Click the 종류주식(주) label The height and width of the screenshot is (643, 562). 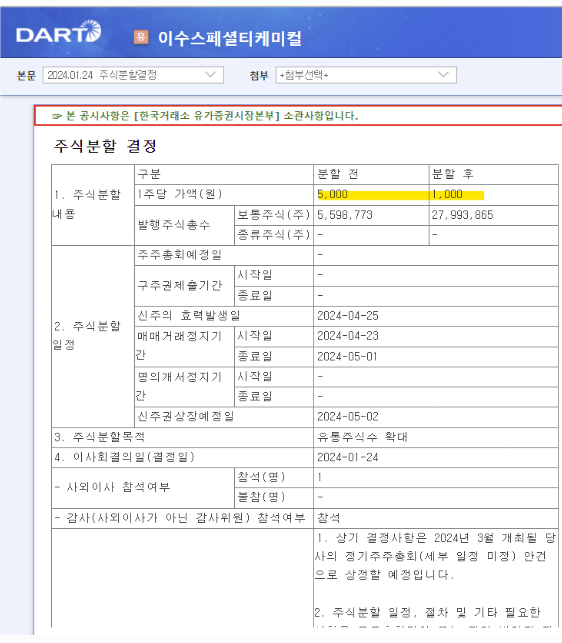click(274, 235)
